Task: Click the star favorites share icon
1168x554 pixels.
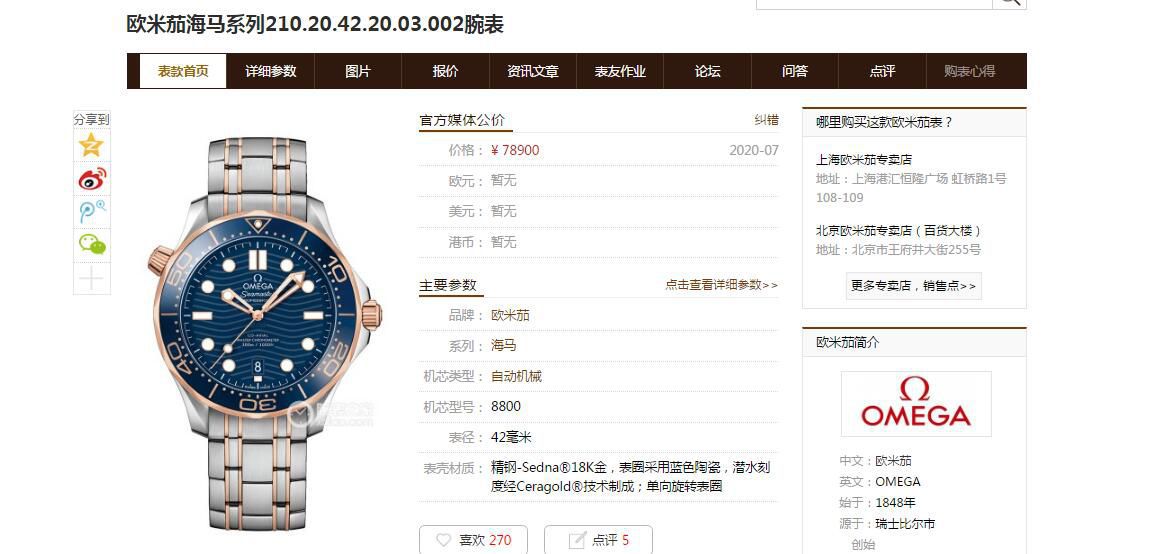Action: pyautogui.click(x=92, y=145)
